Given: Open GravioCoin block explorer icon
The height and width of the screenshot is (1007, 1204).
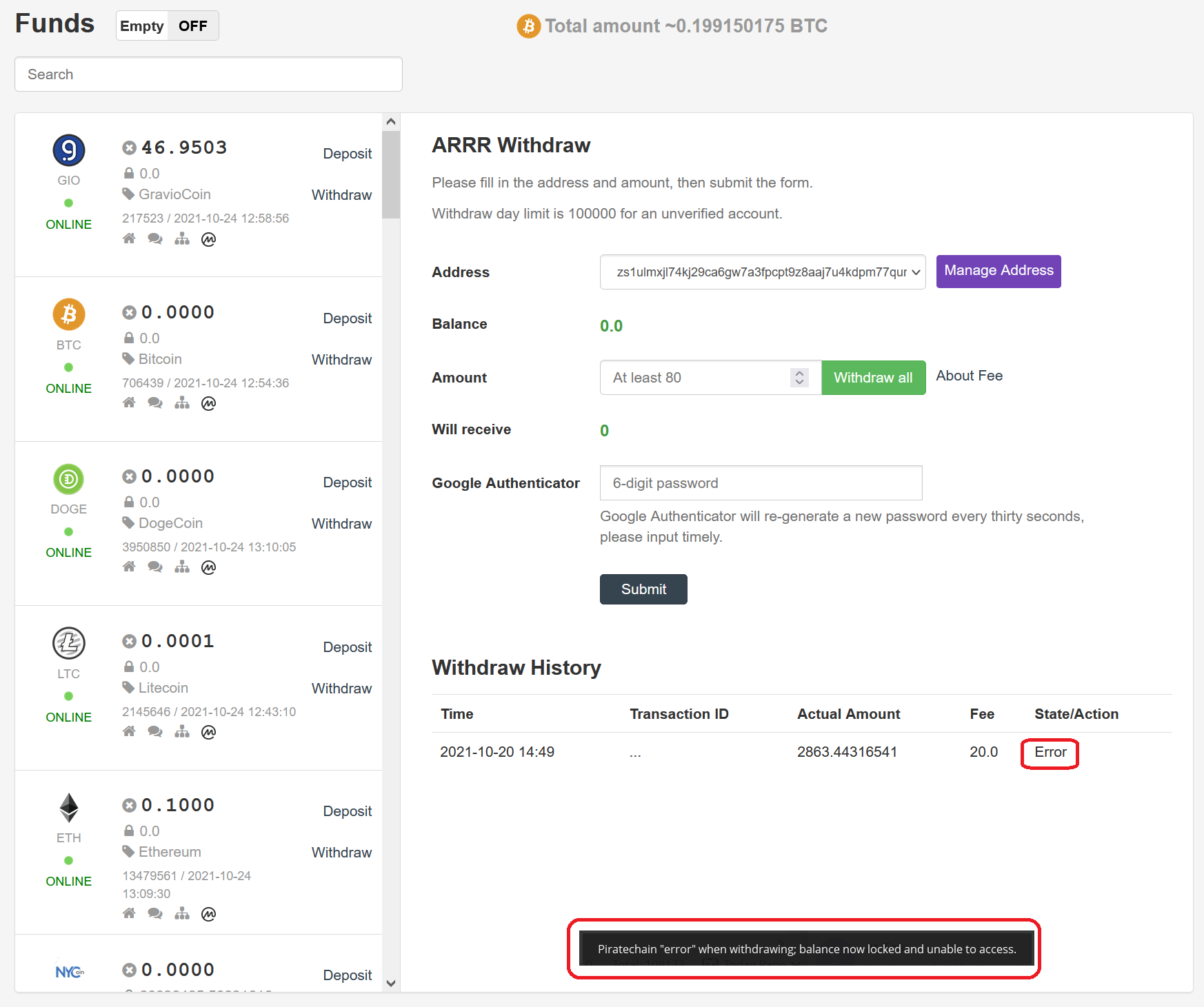Looking at the screenshot, I should (182, 238).
